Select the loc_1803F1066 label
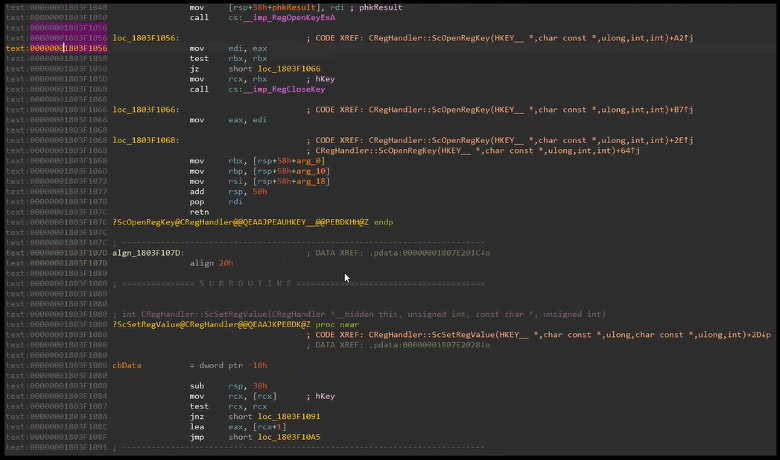The width and height of the screenshot is (780, 460). pyautogui.click(x=145, y=109)
